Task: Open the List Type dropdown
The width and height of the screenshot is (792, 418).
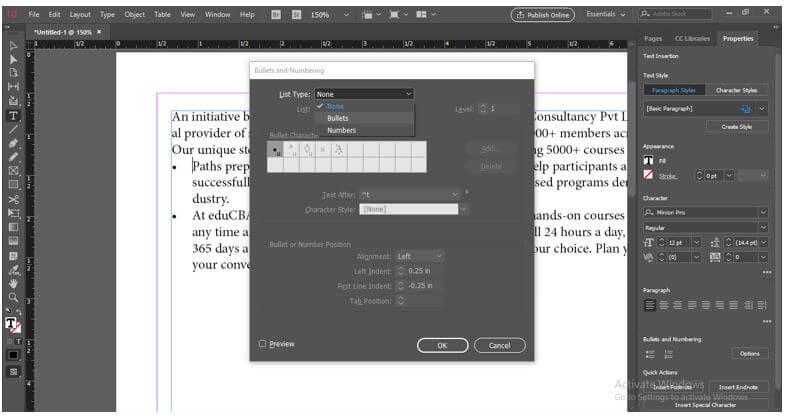Action: click(363, 94)
